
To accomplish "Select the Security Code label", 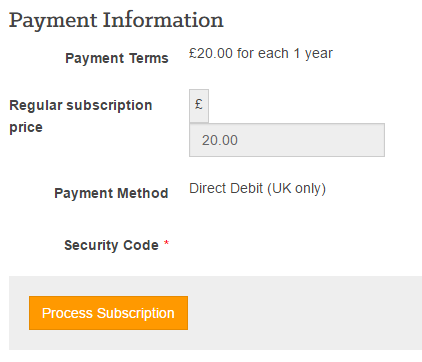I will tap(111, 245).
